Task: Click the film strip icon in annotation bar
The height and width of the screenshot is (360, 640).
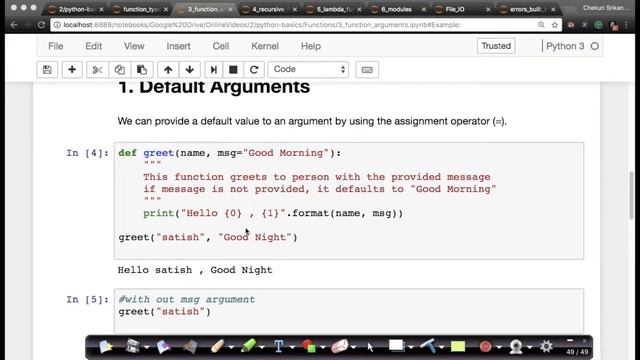Action: pos(132,347)
